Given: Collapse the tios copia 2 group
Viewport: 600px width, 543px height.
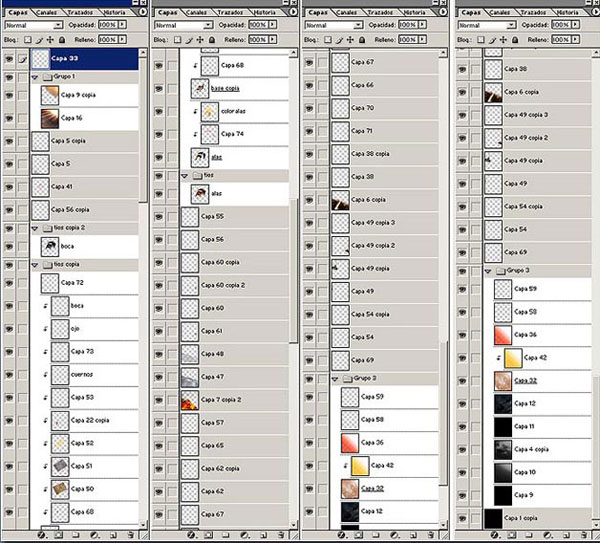Looking at the screenshot, I should 35,228.
